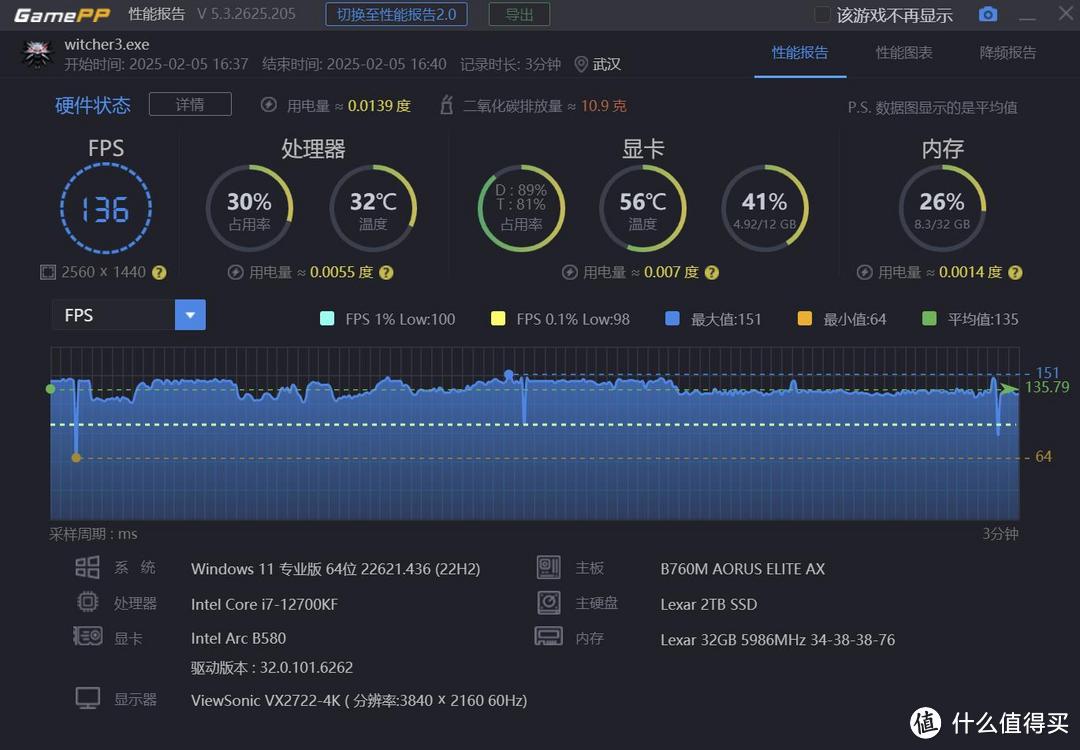
Task: Click memory power gauge icon by 0.0014 度
Action: tap(864, 272)
